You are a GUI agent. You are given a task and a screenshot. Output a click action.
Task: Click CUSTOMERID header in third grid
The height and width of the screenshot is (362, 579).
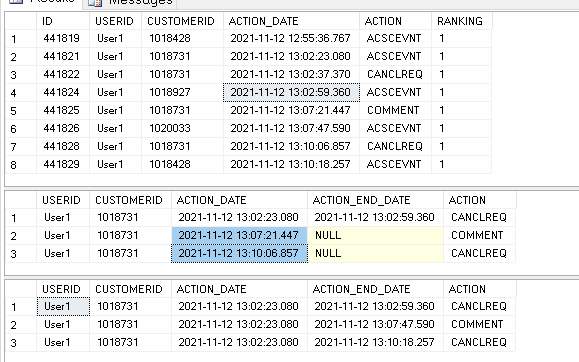pyautogui.click(x=130, y=289)
